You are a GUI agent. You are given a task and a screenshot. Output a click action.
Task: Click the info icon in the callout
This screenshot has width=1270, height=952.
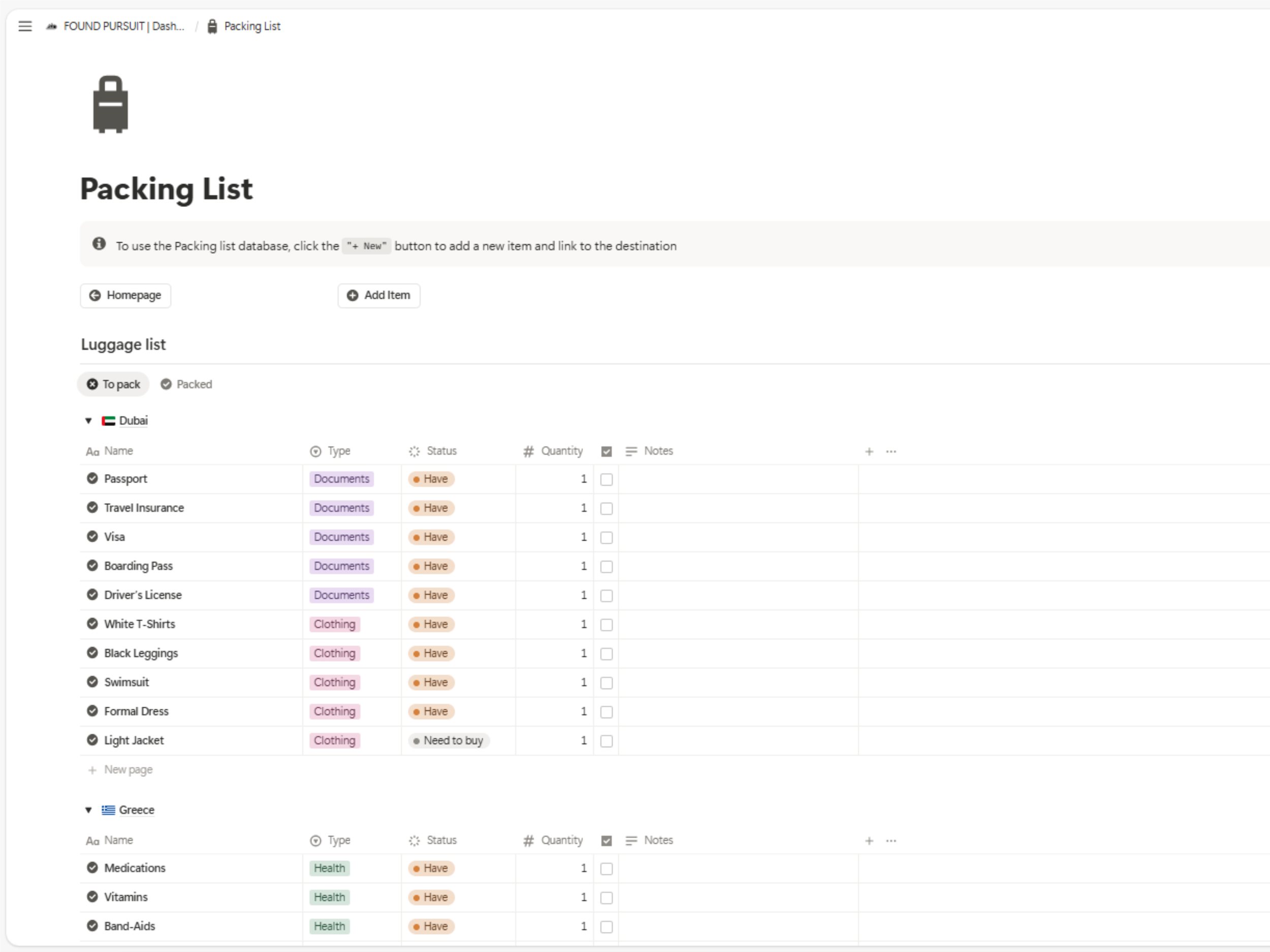pos(99,244)
